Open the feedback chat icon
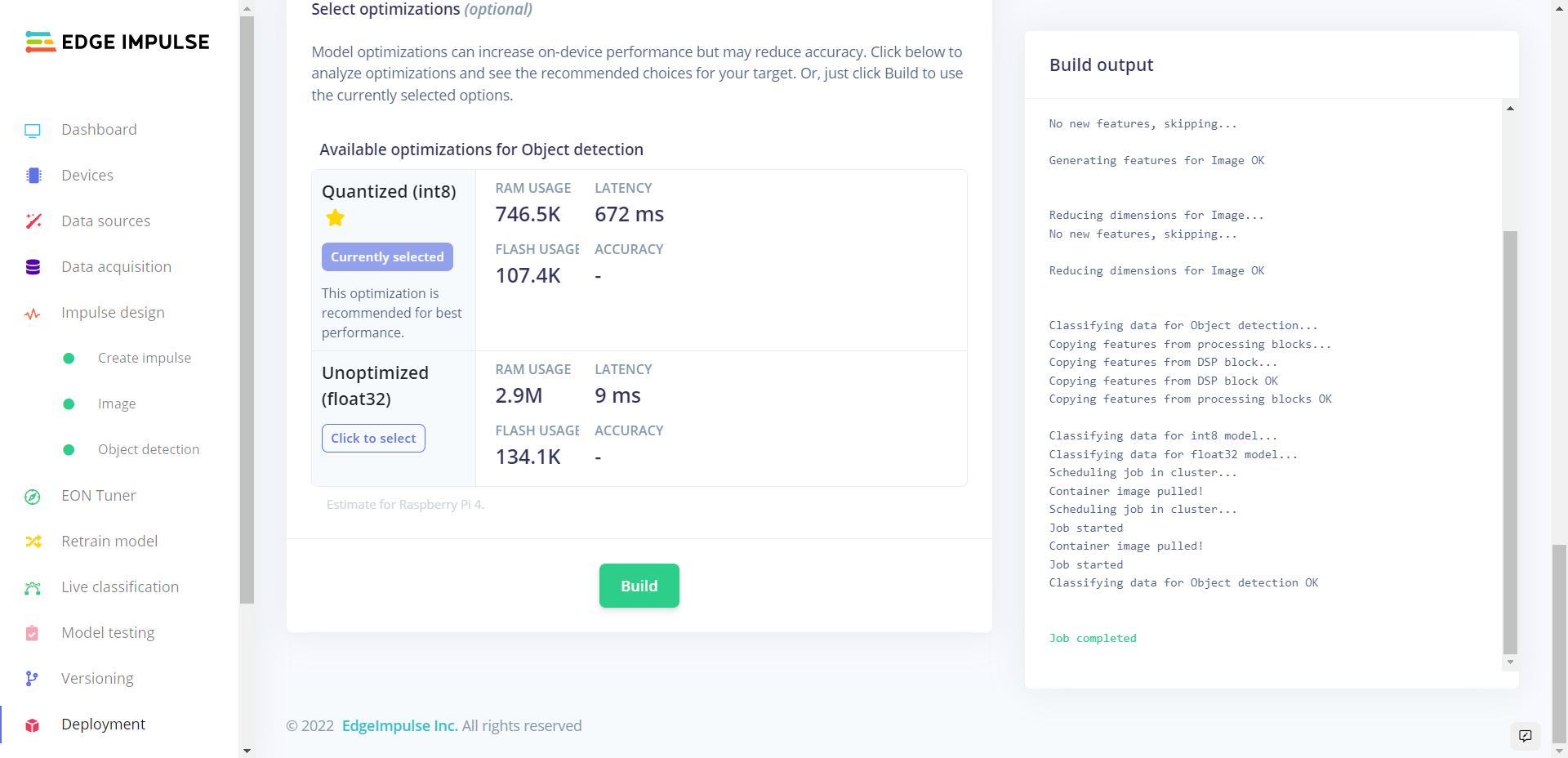Image resolution: width=1568 pixels, height=758 pixels. (1525, 735)
